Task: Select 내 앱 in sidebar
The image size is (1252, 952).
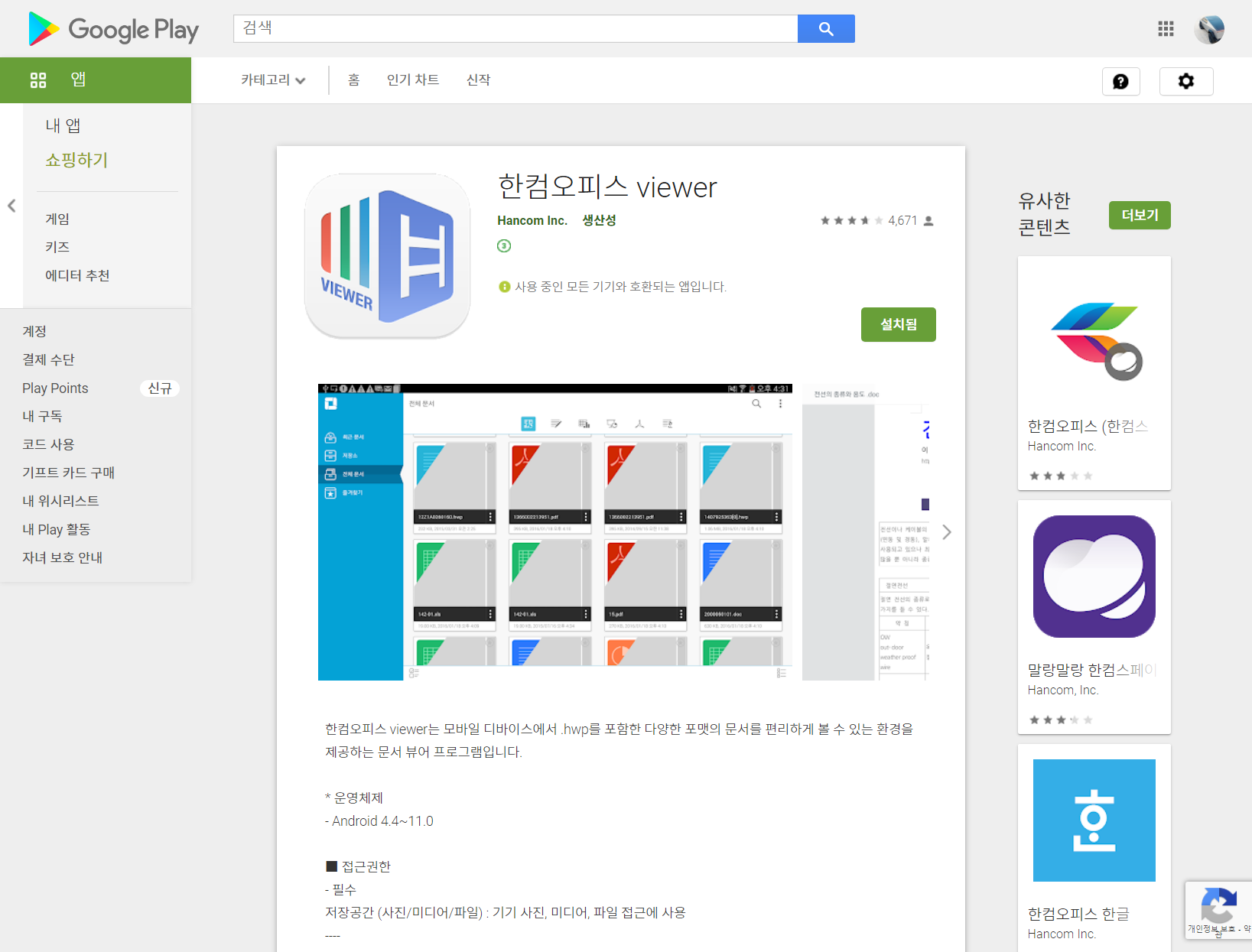Action: [x=63, y=125]
